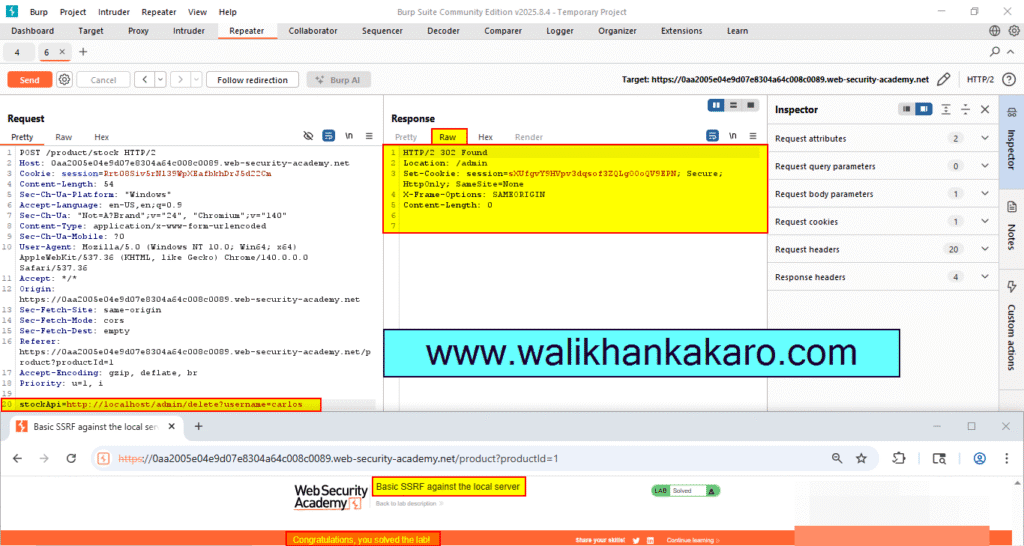Select side-by-side request/response layout
Image resolution: width=1024 pixels, height=546 pixels.
point(716,106)
